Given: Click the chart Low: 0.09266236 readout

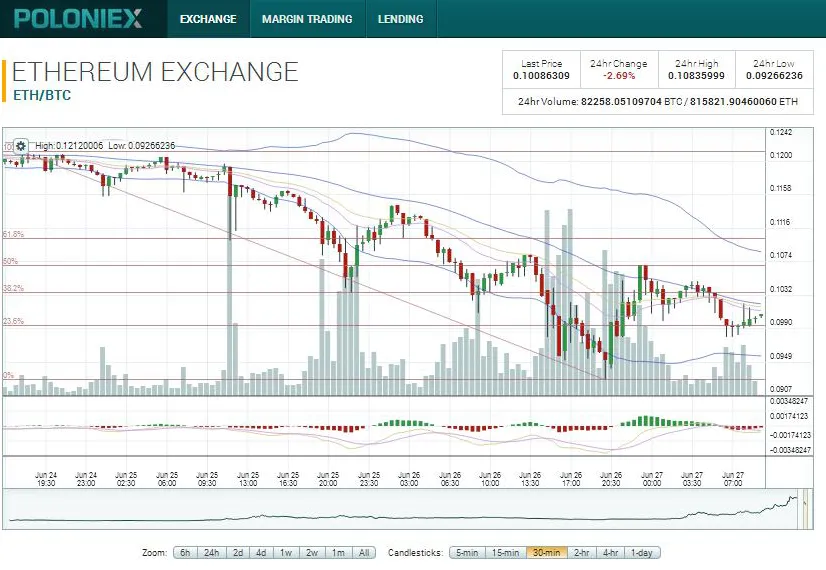Looking at the screenshot, I should pos(141,145).
